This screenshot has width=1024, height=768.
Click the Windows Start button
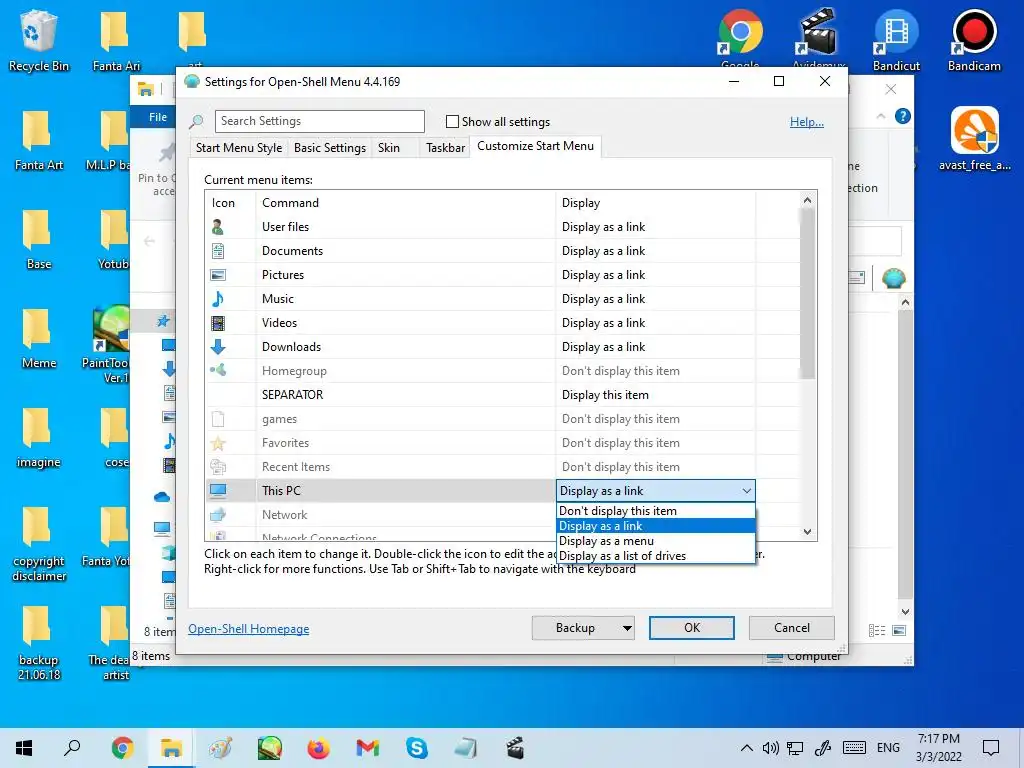(x=24, y=748)
